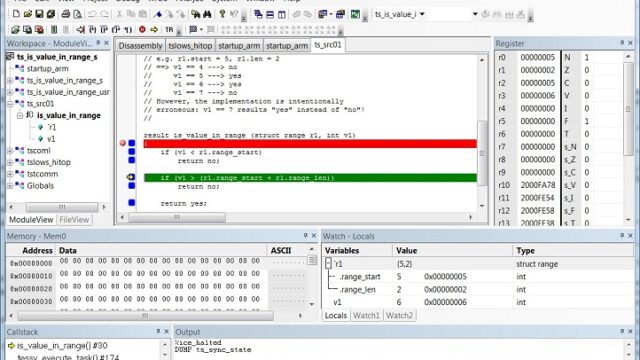Expand ts_is_value_in_range_s child node

click(x=10, y=80)
